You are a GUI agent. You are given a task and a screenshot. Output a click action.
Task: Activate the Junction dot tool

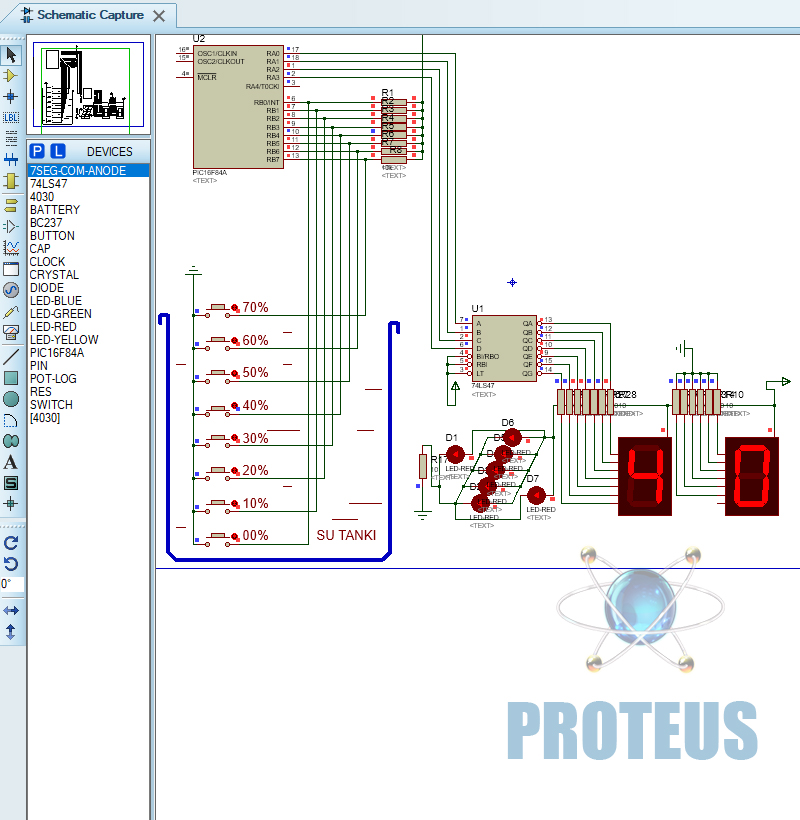point(11,96)
